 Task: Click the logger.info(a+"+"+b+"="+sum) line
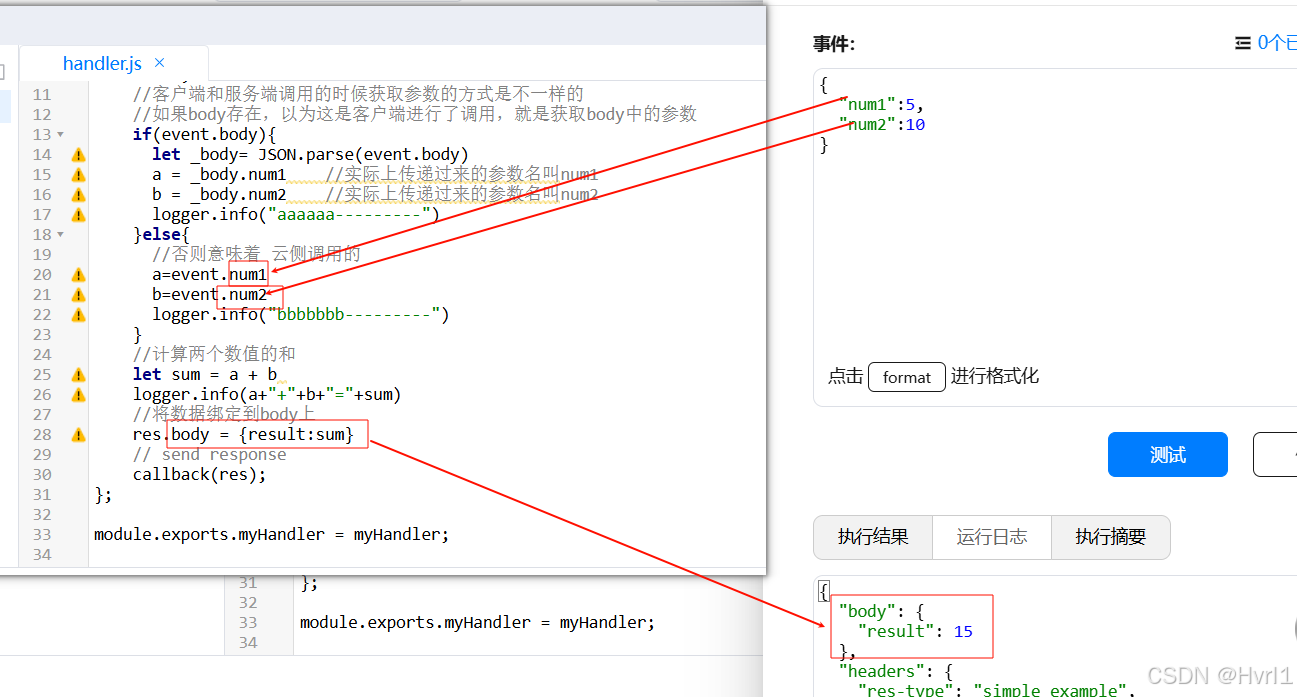pyautogui.click(x=267, y=394)
